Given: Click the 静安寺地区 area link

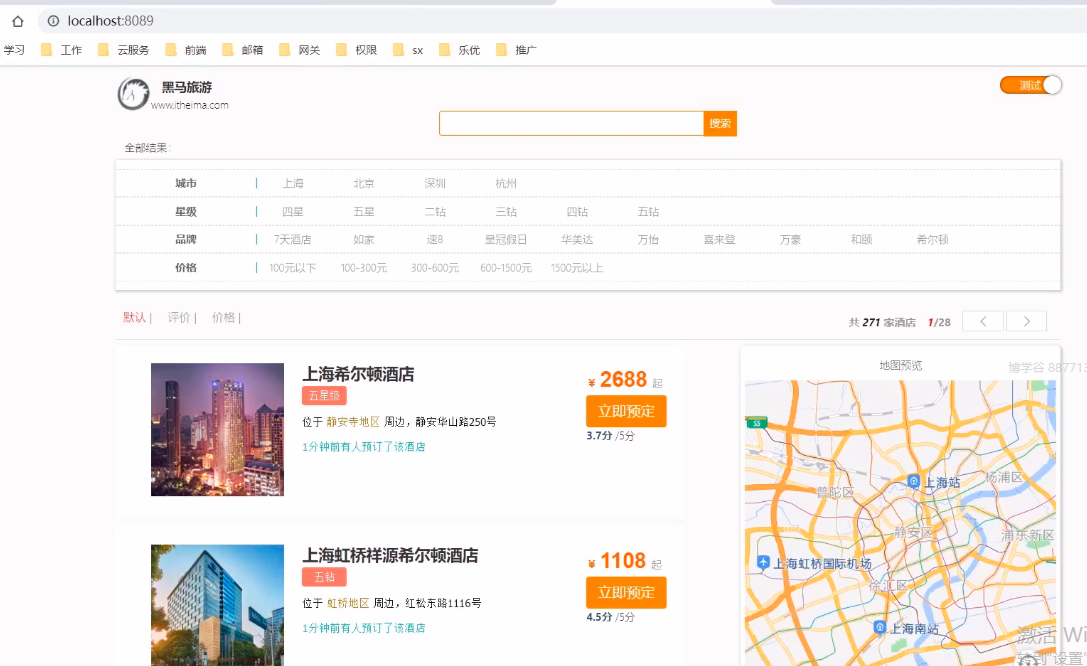Looking at the screenshot, I should pyautogui.click(x=353, y=421).
